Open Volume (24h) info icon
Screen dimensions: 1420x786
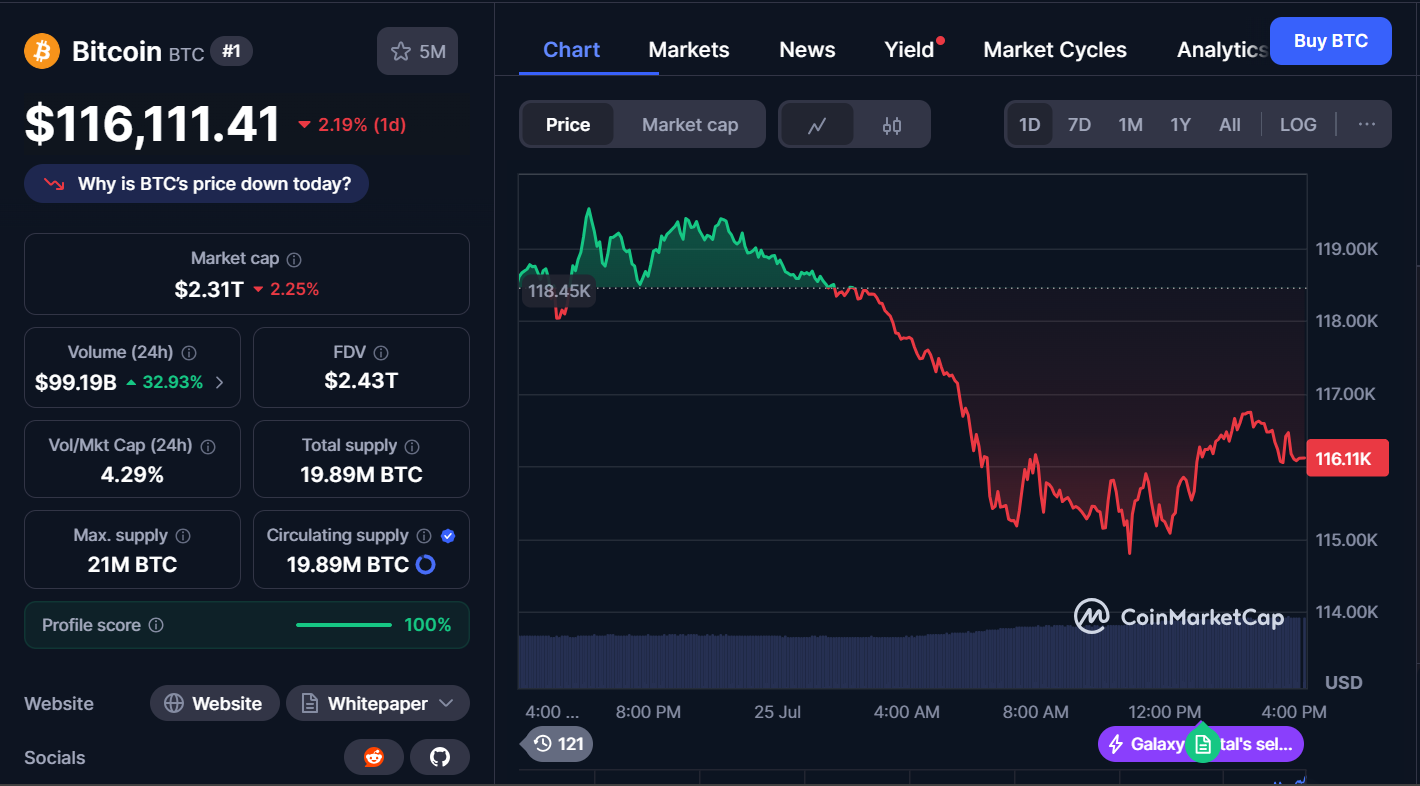coord(189,353)
